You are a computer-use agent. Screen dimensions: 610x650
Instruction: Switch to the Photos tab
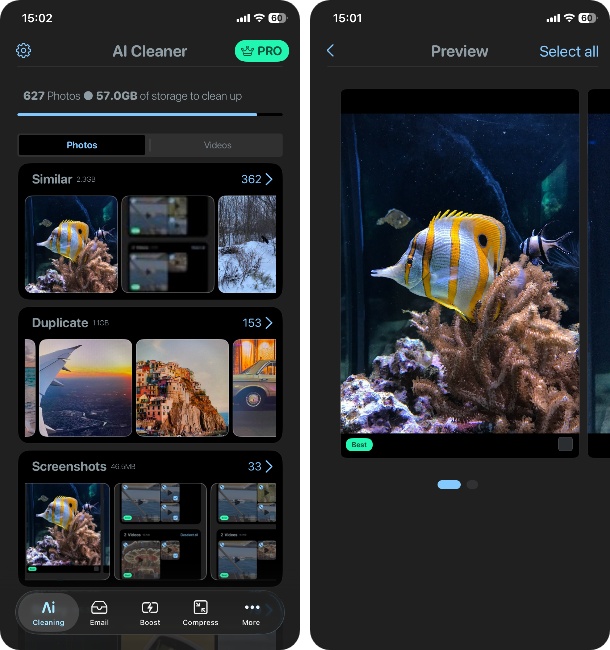(x=82, y=145)
